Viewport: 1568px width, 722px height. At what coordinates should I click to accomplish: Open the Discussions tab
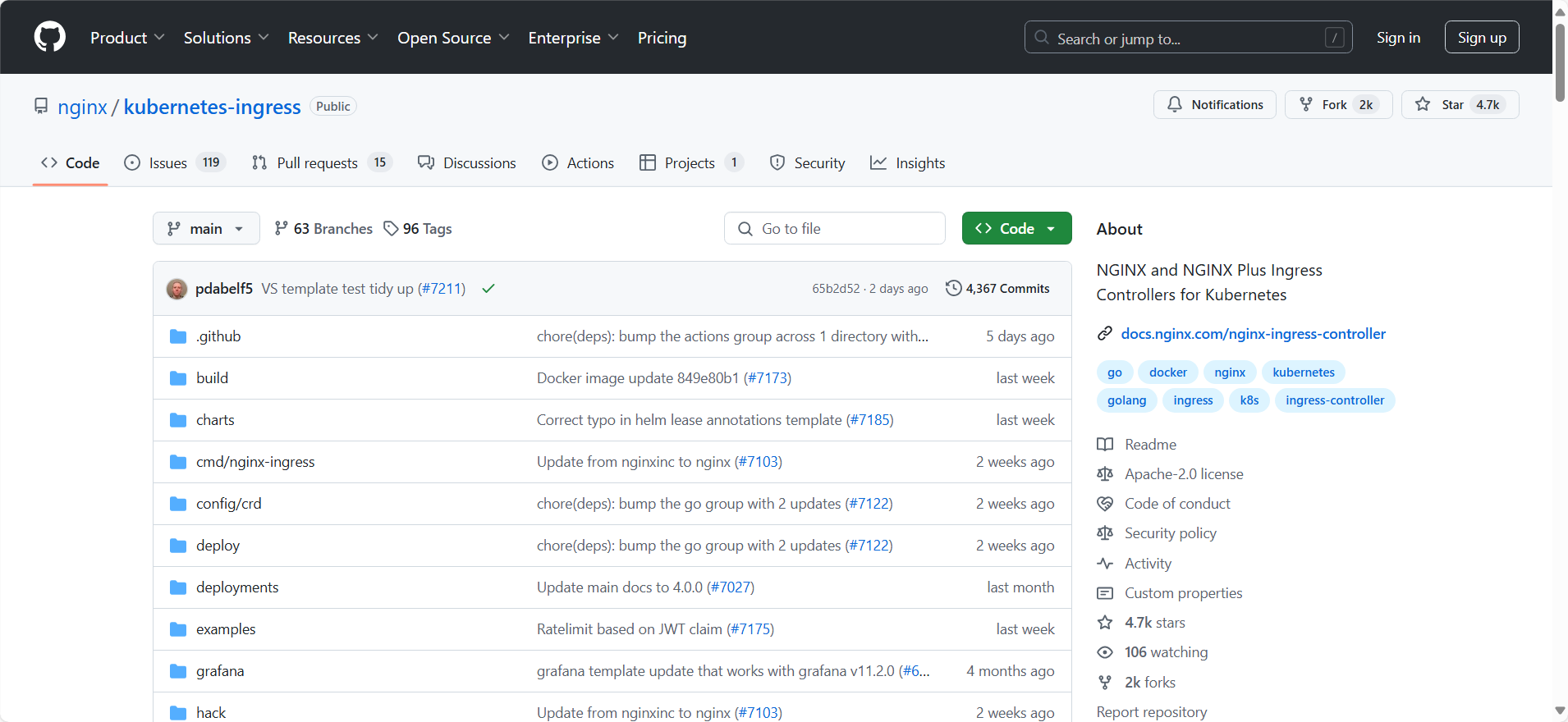pyautogui.click(x=466, y=162)
